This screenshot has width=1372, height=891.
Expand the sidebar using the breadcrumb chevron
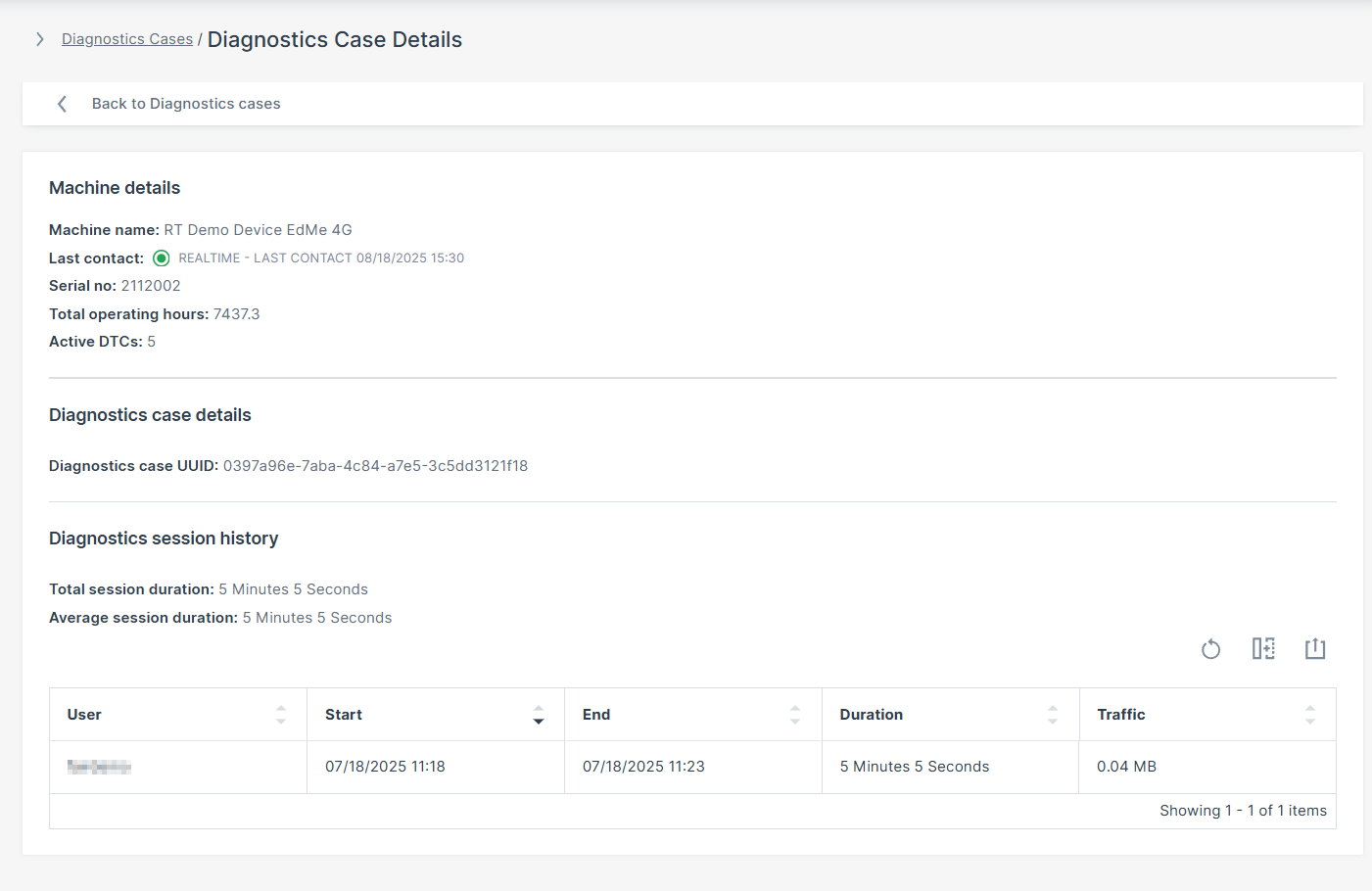tap(39, 39)
